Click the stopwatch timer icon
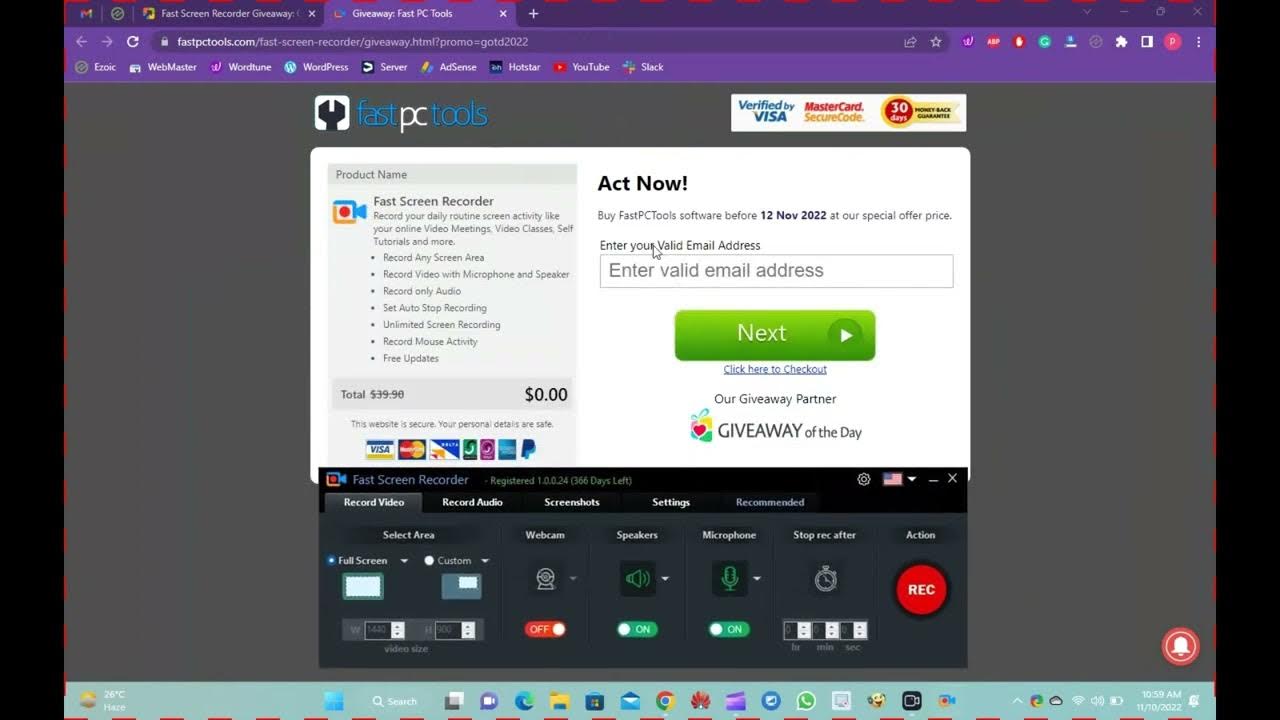 pos(825,579)
